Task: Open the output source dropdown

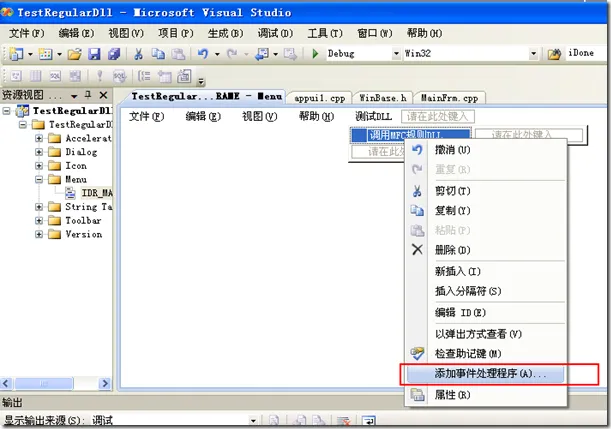Action: coord(253,421)
